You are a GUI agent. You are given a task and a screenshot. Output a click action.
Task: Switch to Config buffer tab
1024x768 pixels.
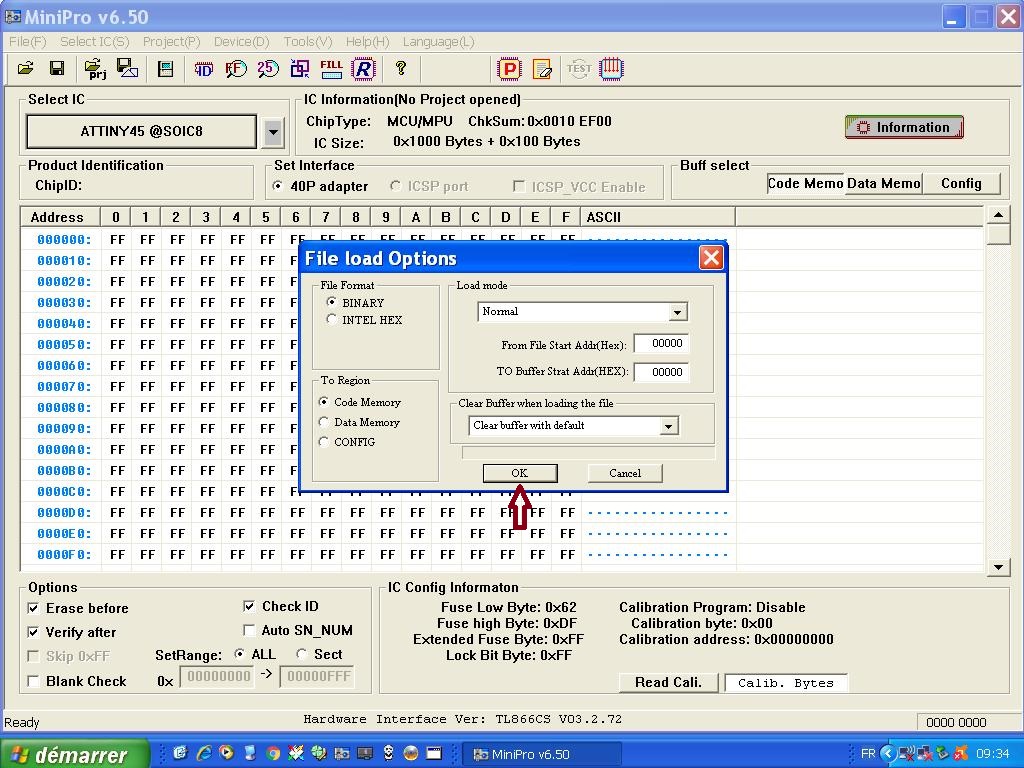pyautogui.click(x=961, y=184)
